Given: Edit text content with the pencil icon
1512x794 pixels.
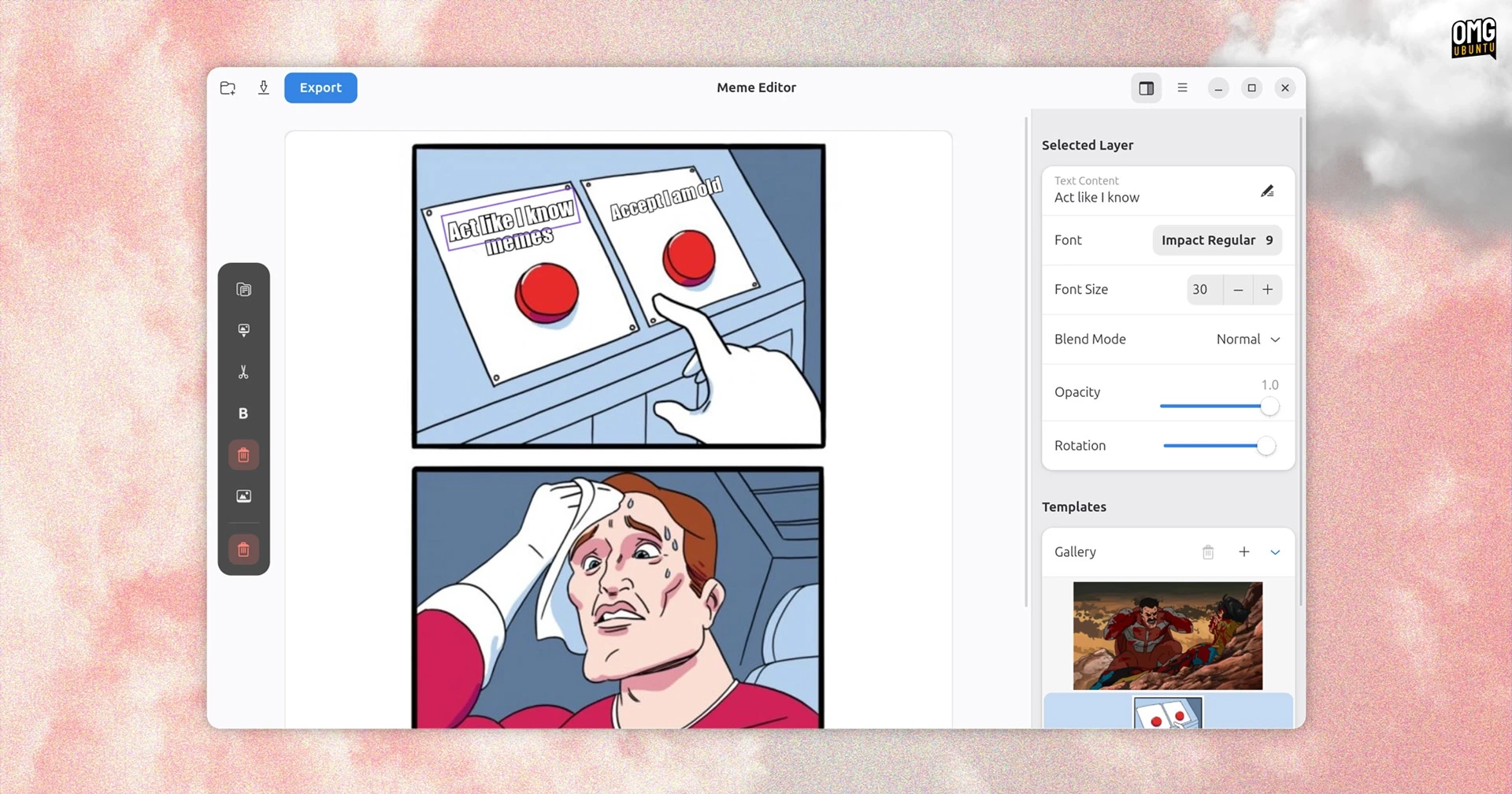Looking at the screenshot, I should pos(1268,190).
